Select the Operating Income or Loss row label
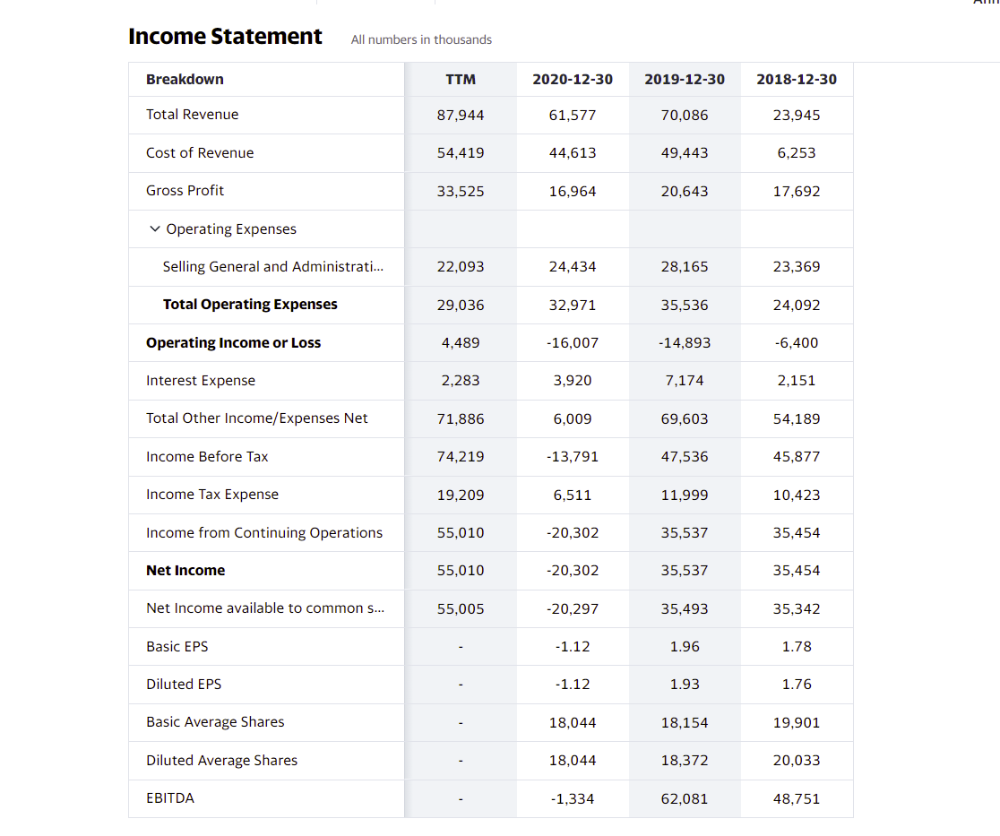The image size is (1000, 836). click(233, 343)
